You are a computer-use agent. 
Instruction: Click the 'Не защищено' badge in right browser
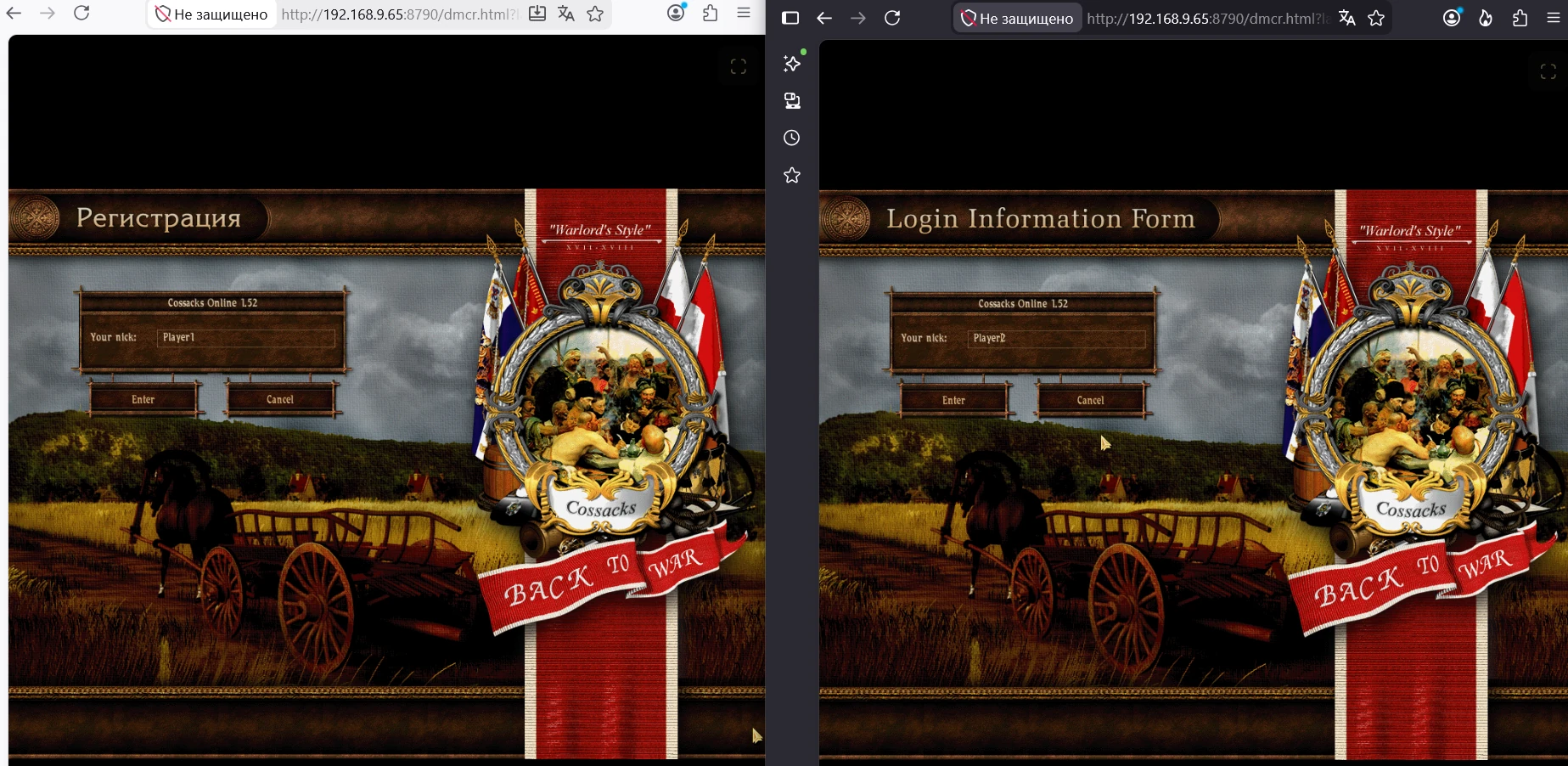[1017, 18]
